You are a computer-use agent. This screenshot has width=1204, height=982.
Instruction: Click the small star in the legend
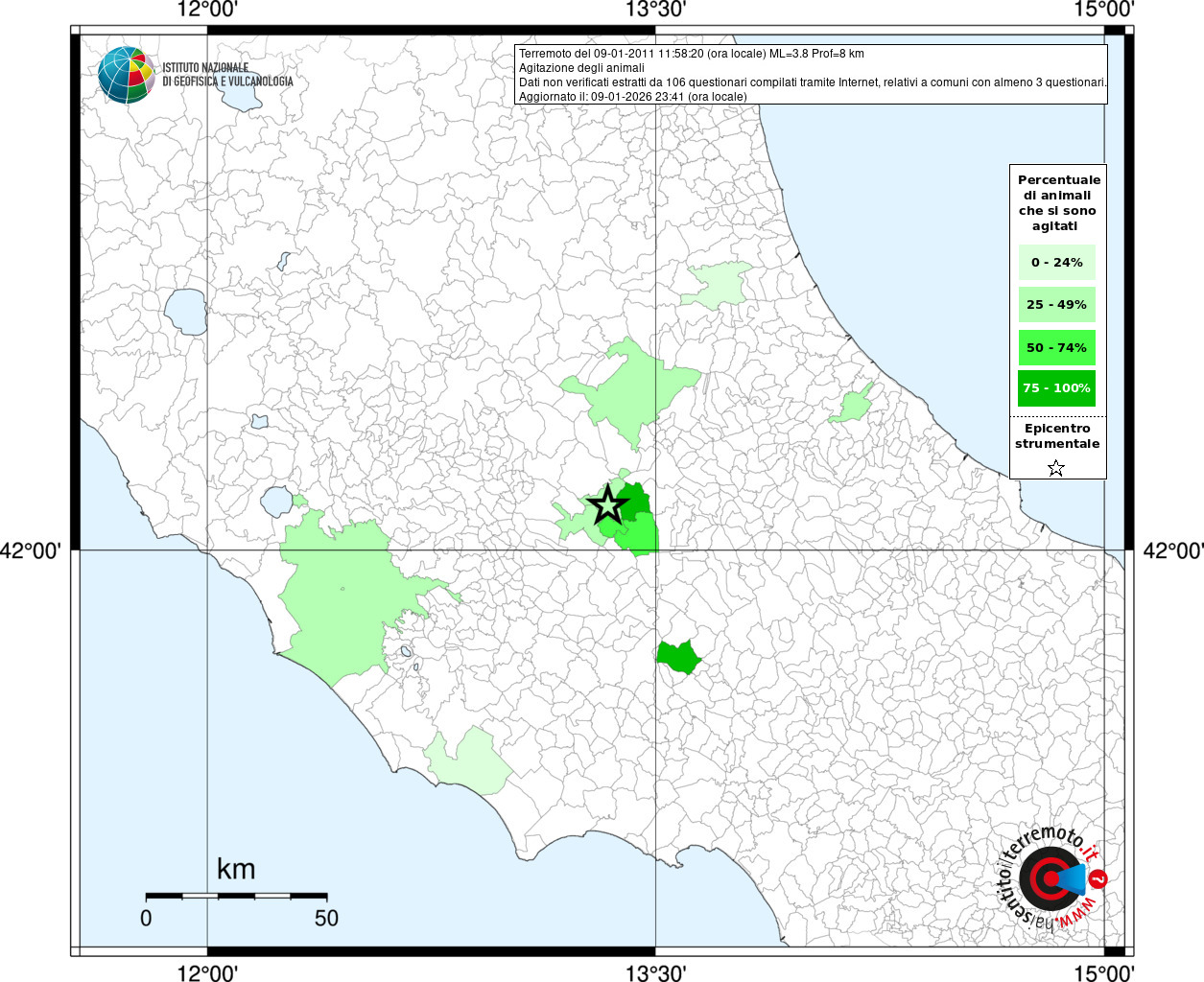(1056, 468)
